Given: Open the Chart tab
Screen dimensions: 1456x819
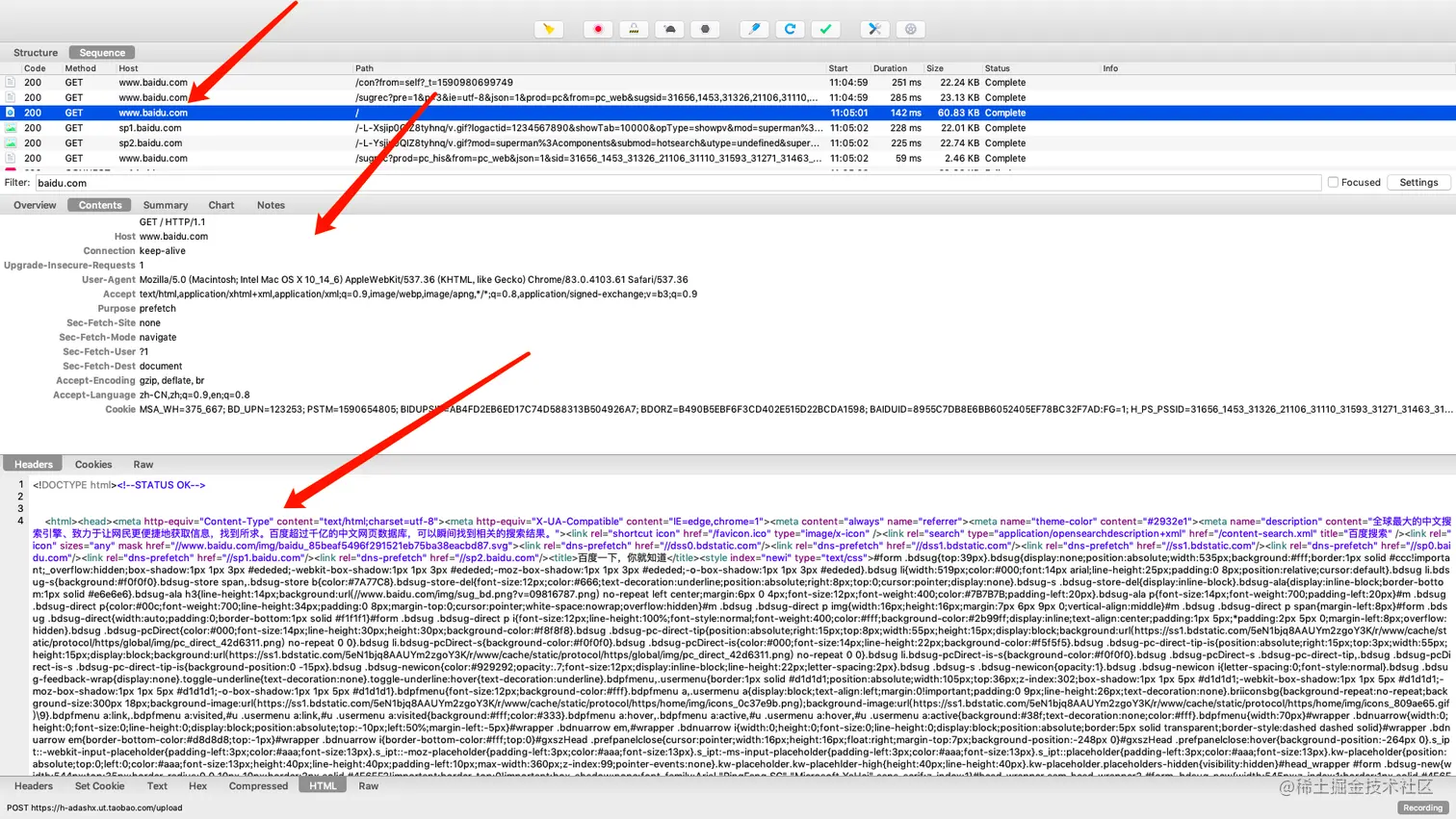Looking at the screenshot, I should coord(221,205).
